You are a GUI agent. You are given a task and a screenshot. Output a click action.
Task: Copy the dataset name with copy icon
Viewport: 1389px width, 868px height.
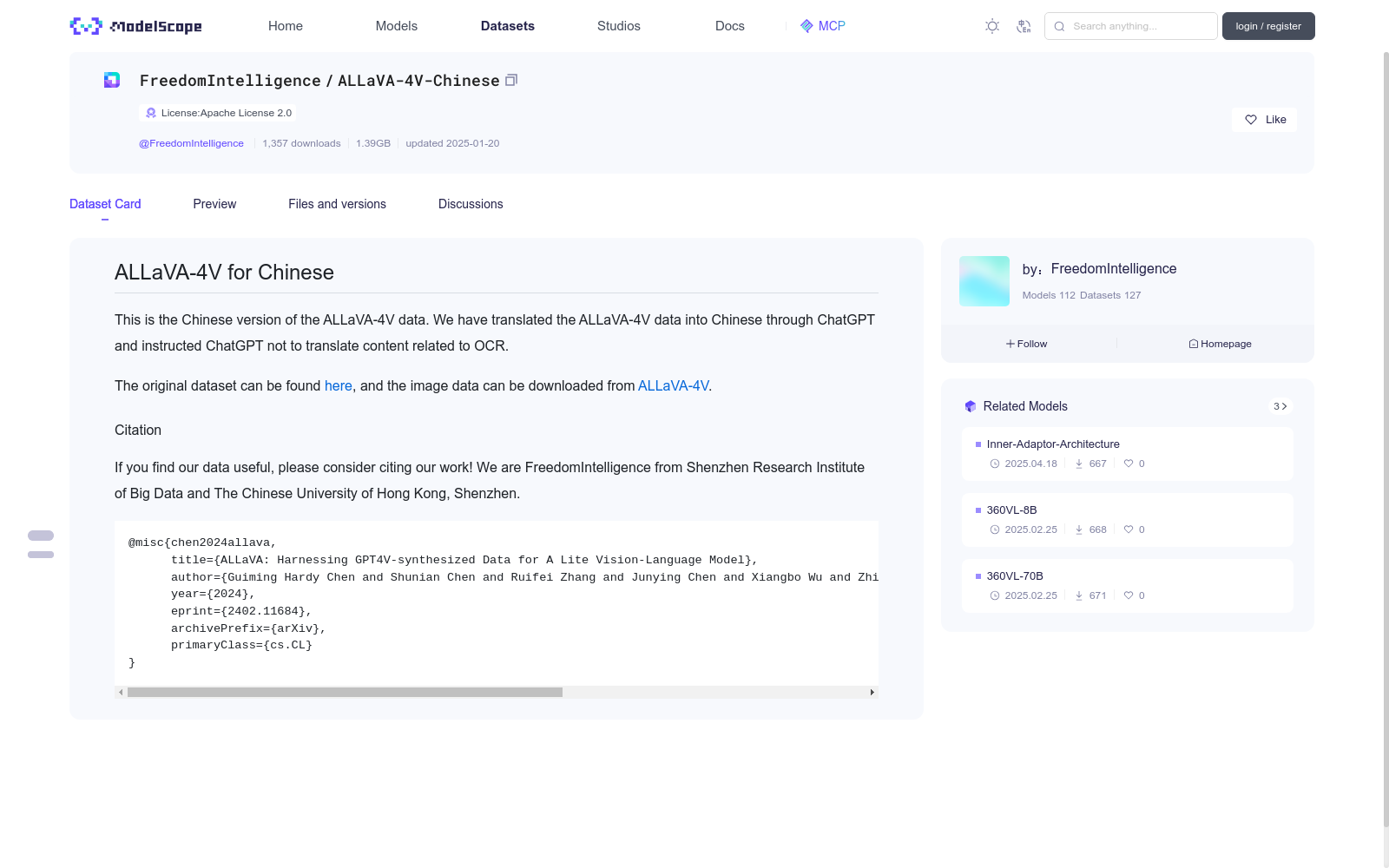click(511, 80)
